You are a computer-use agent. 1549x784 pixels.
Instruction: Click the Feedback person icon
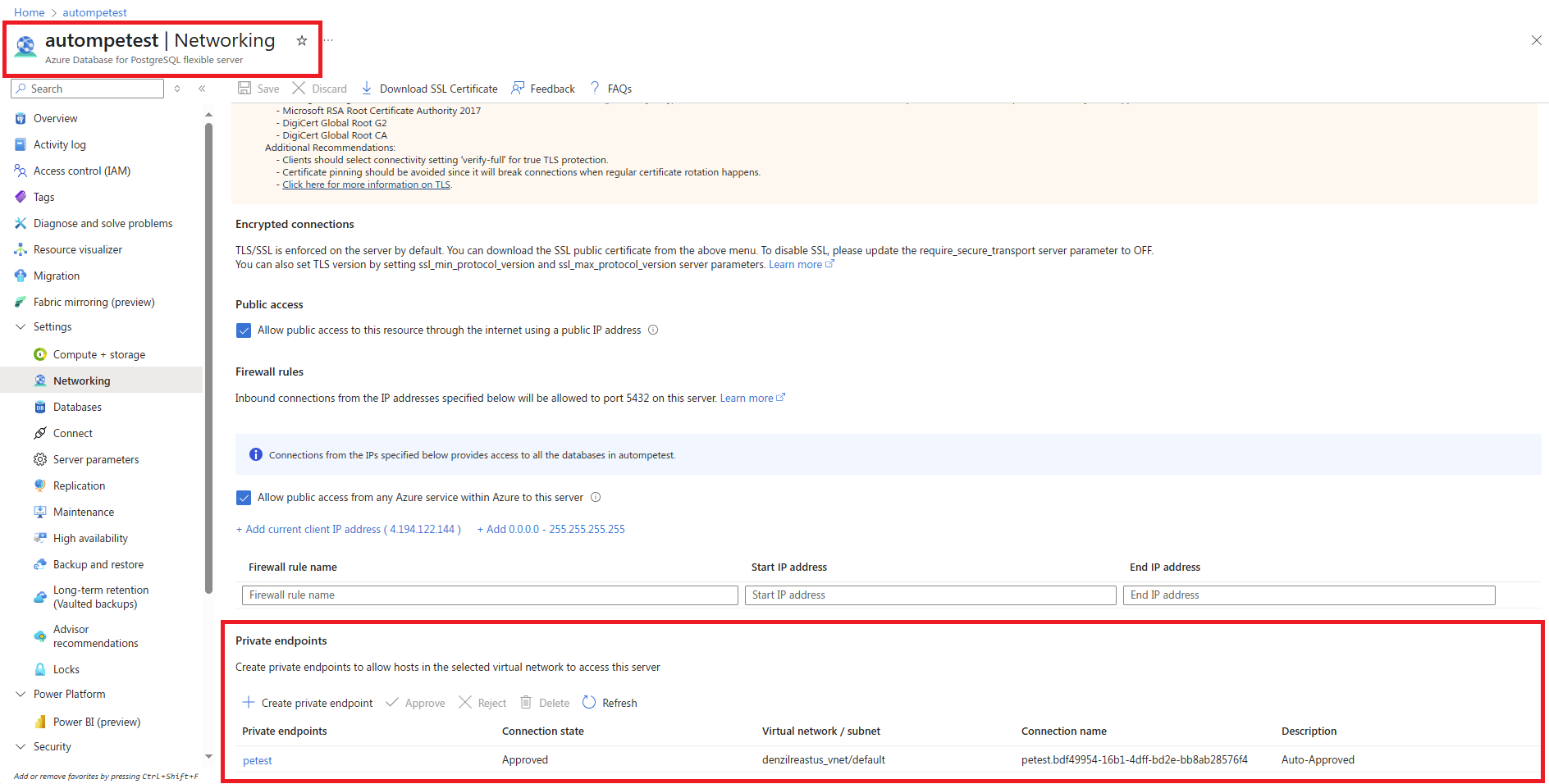point(518,89)
